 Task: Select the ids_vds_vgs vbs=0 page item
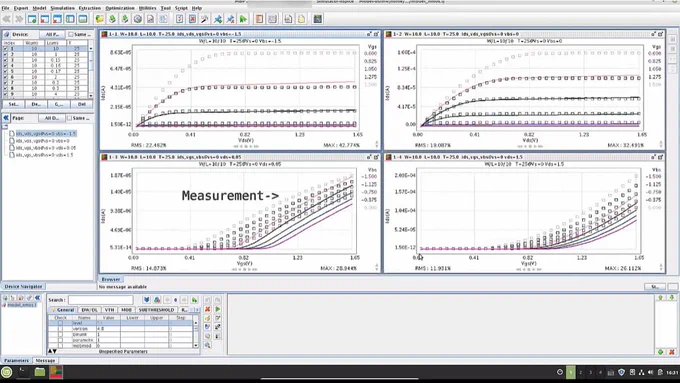coord(42,141)
